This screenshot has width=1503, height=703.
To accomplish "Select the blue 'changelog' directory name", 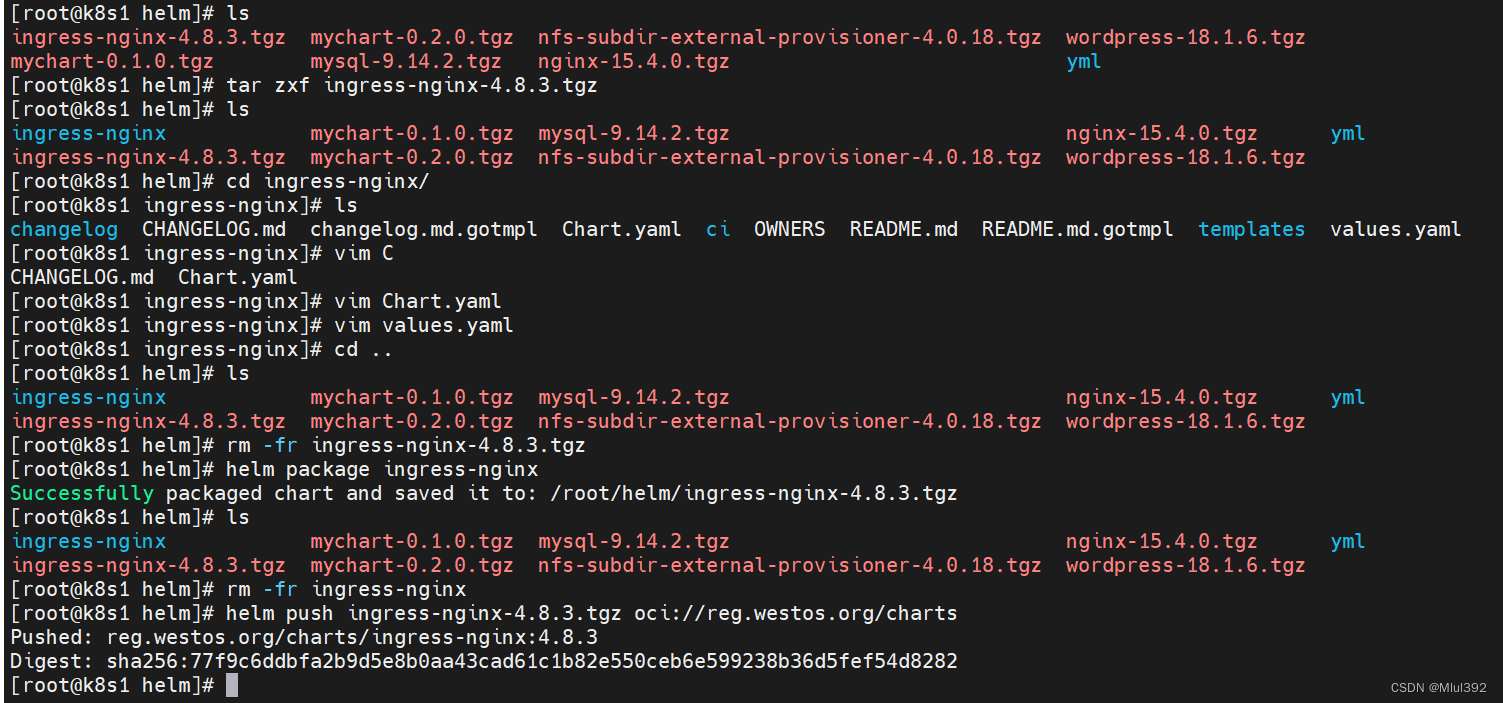I will click(x=64, y=229).
